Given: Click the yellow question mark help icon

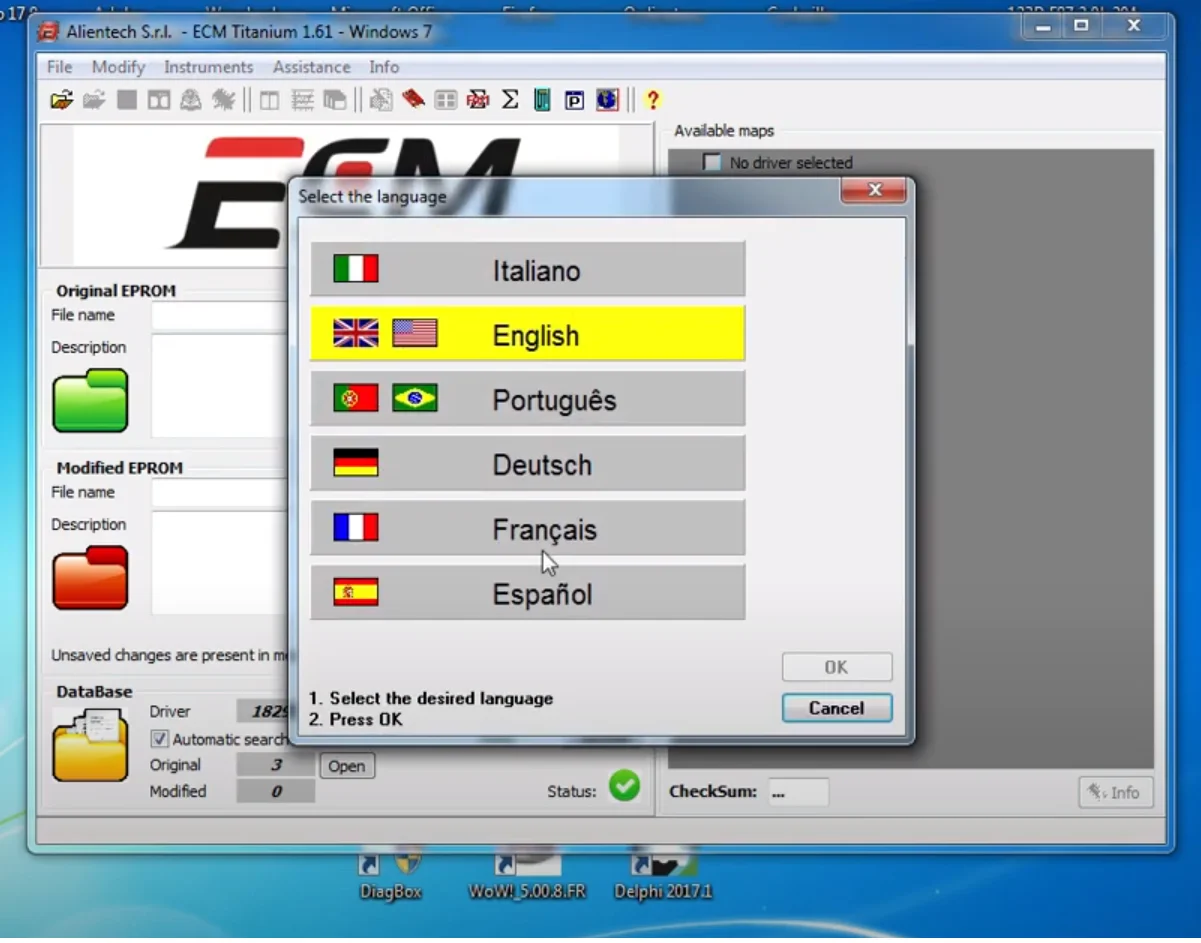Looking at the screenshot, I should coord(653,100).
